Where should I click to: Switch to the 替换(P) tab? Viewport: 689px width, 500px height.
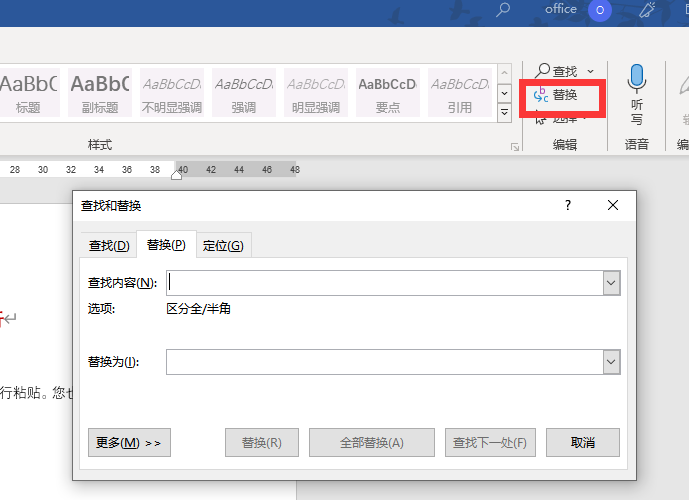point(166,245)
